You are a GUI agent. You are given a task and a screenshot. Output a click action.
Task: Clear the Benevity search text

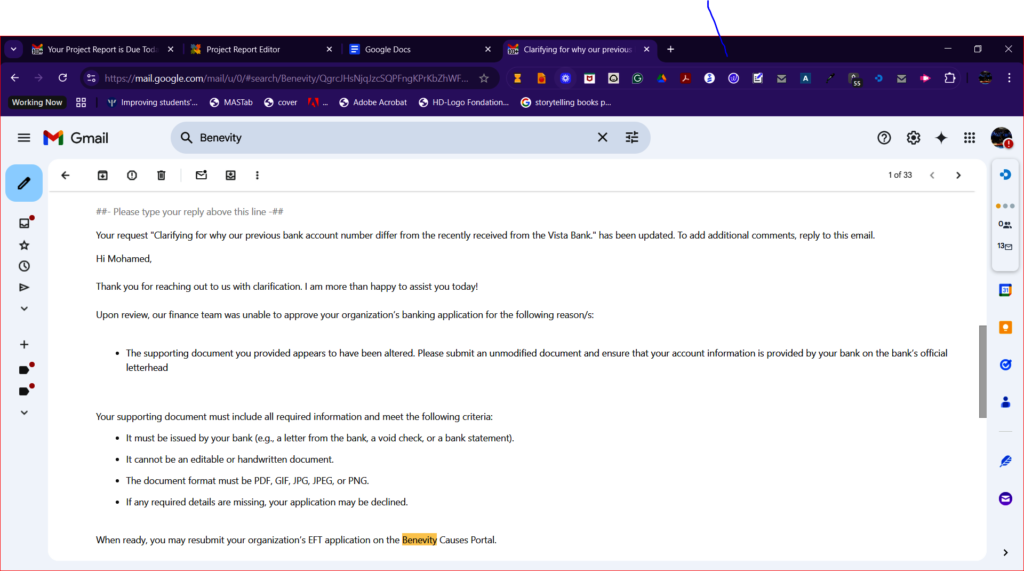pyautogui.click(x=602, y=138)
